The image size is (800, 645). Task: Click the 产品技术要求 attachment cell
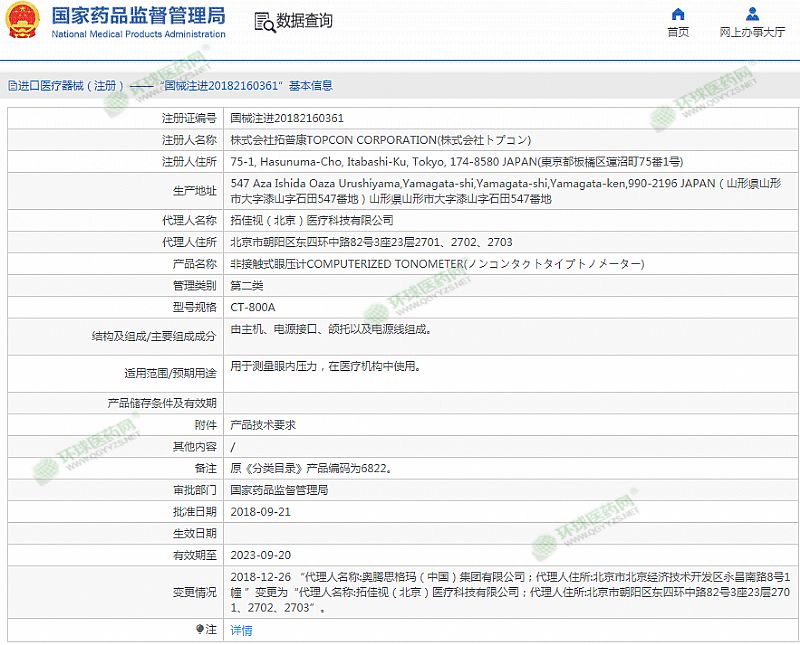point(263,425)
